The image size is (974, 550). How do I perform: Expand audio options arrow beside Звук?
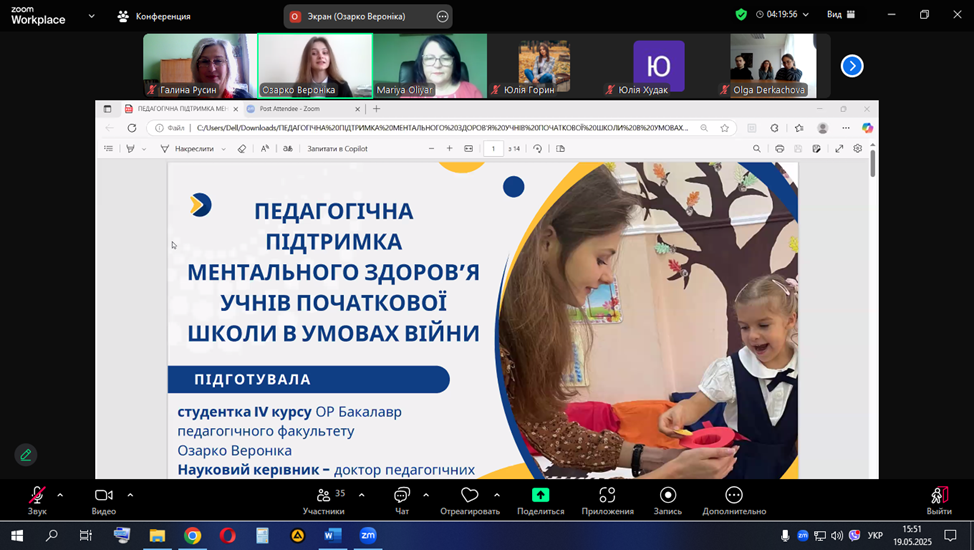(60, 494)
